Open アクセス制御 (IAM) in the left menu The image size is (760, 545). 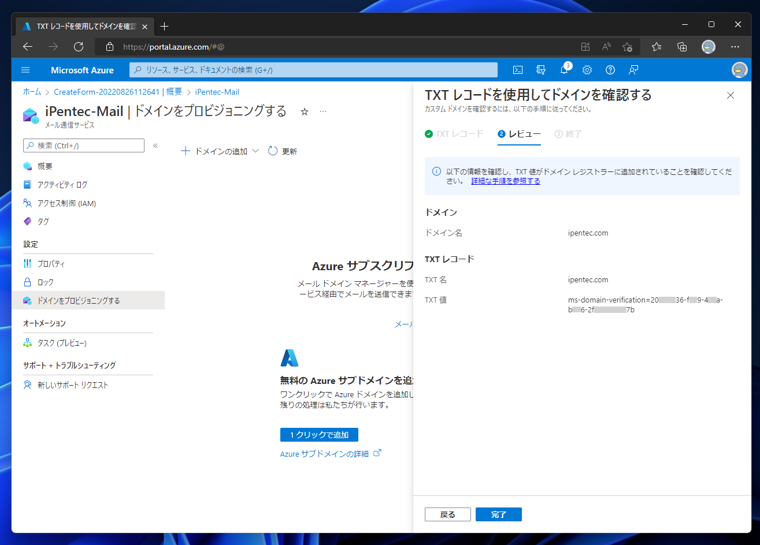pyautogui.click(x=66, y=203)
